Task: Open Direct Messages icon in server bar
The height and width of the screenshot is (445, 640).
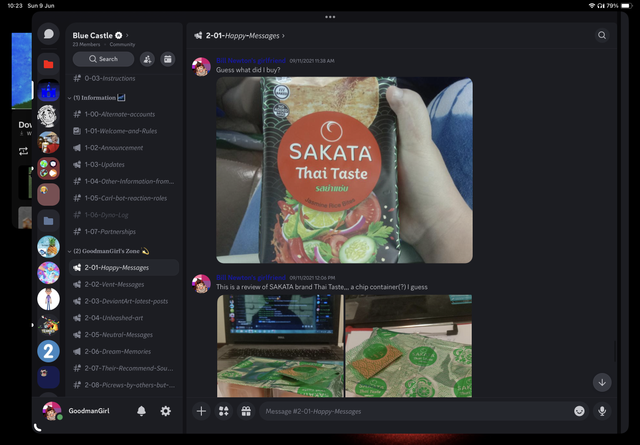Action: (49, 33)
